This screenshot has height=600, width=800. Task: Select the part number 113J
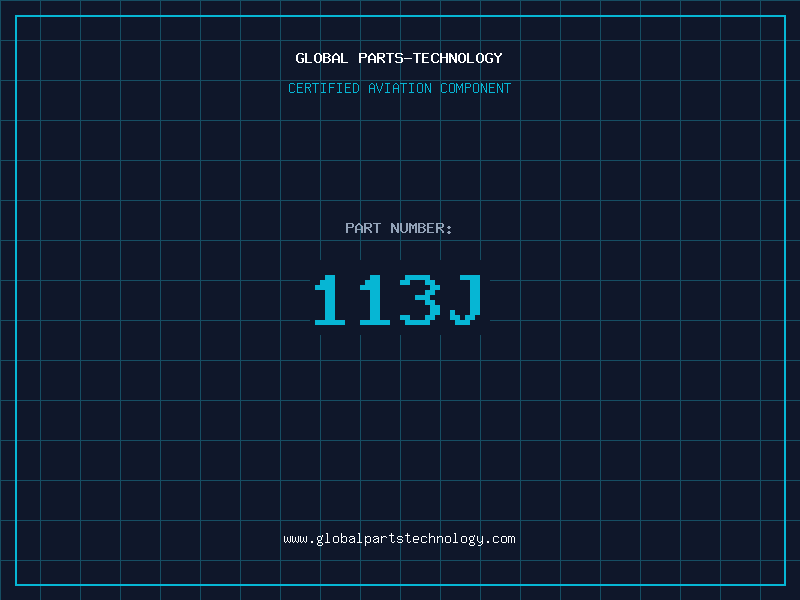[398, 299]
